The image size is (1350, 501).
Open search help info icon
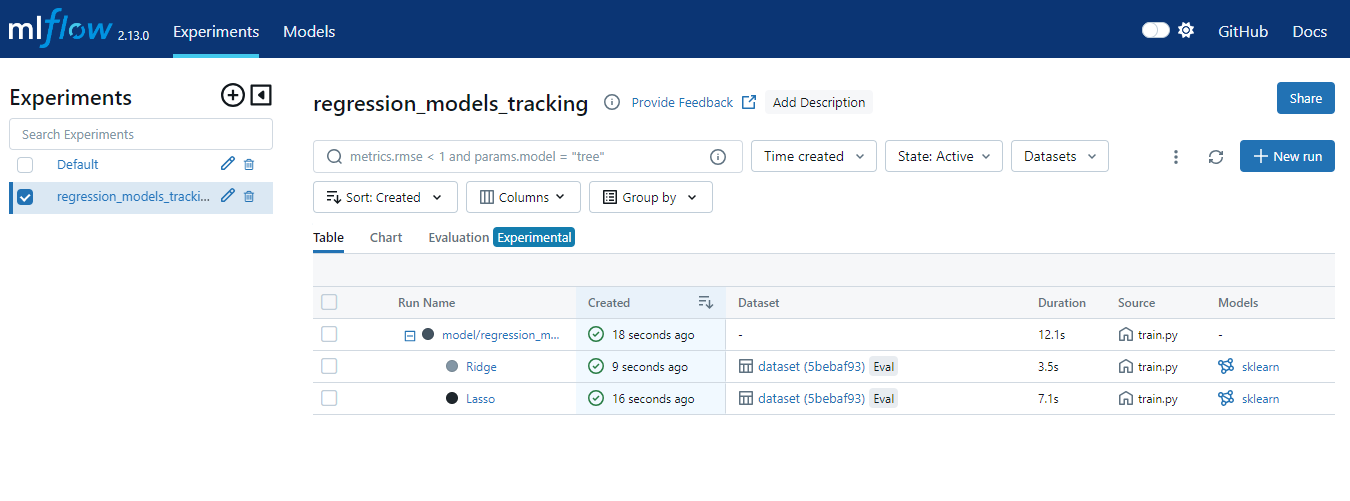(718, 157)
